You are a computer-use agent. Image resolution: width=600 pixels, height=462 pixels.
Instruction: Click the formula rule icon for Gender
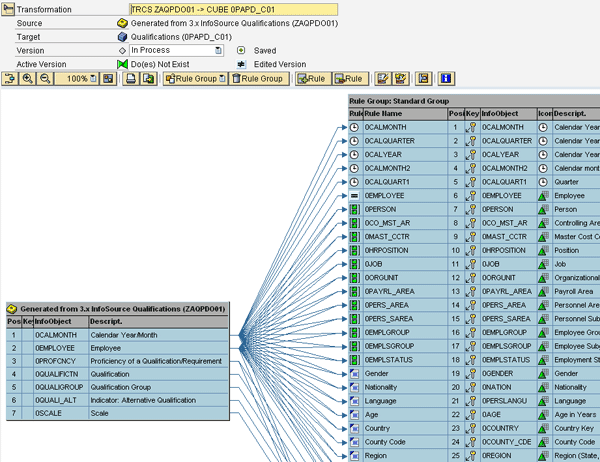tap(355, 372)
